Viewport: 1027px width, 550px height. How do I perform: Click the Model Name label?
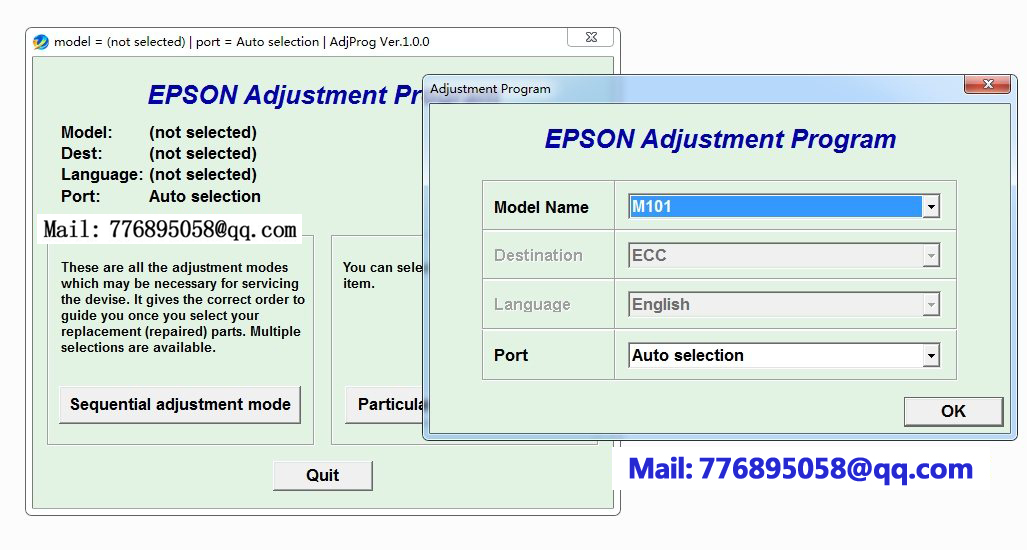point(541,208)
